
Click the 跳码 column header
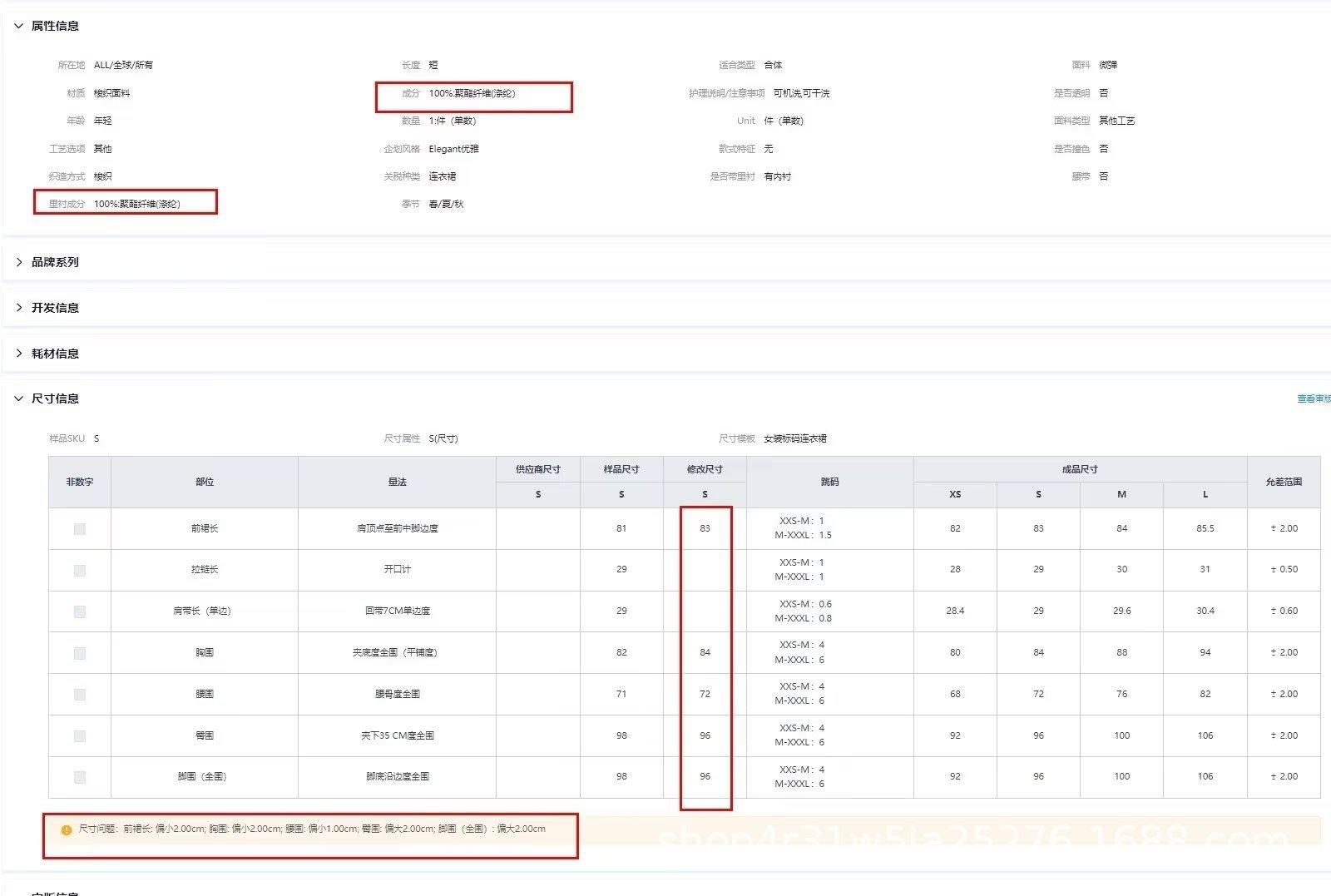point(829,482)
